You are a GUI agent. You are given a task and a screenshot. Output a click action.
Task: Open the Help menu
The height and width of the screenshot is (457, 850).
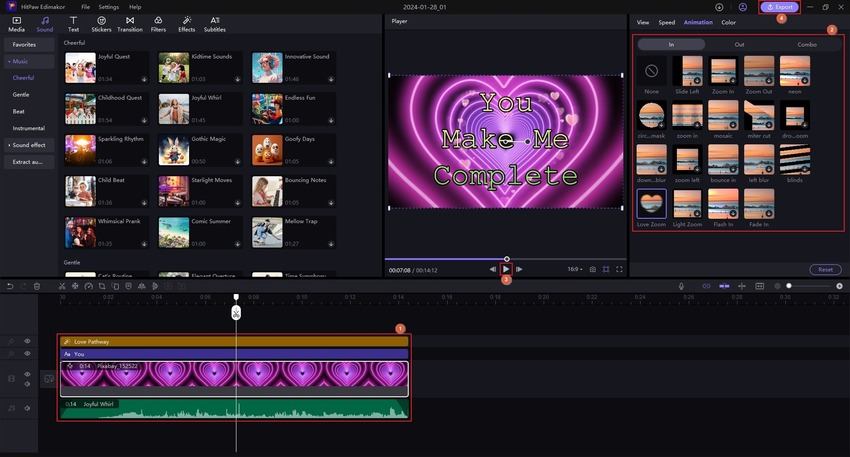click(x=135, y=7)
